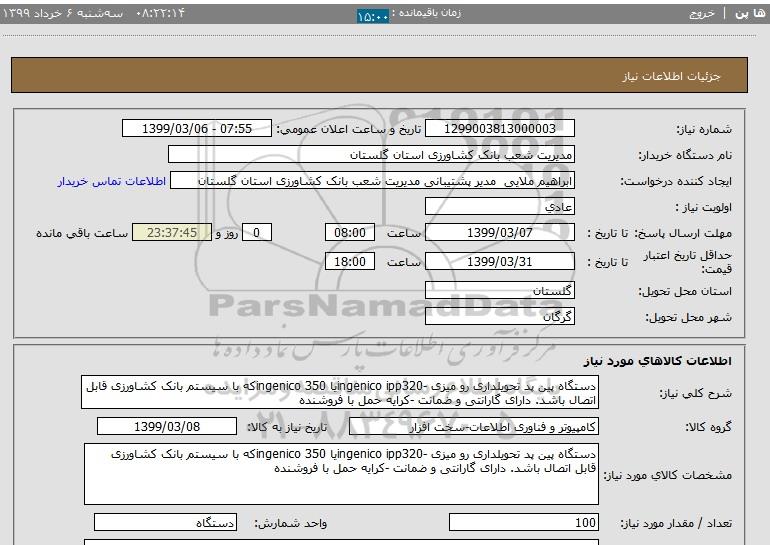Click the public announcement date field 1399/03/06 - 07:55
The height and width of the screenshot is (545, 770).
tap(196, 129)
